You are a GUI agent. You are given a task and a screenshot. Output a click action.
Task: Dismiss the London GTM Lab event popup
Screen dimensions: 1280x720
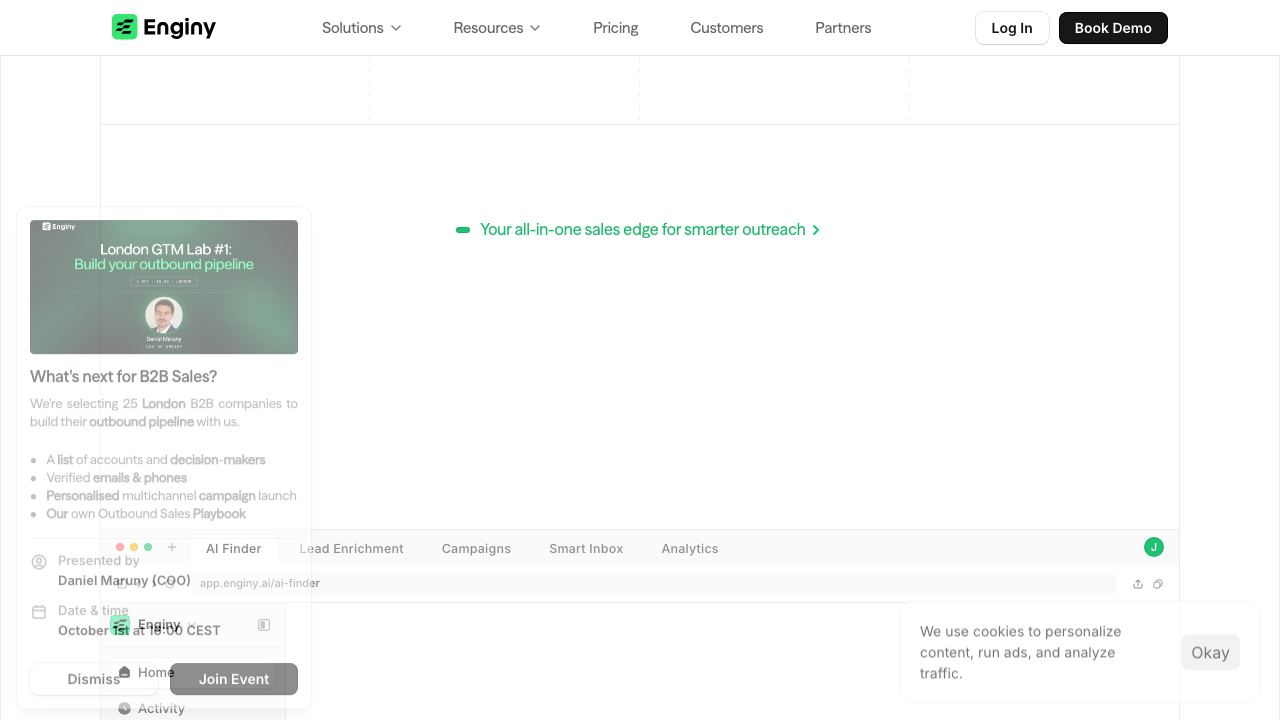pyautogui.click(x=94, y=679)
